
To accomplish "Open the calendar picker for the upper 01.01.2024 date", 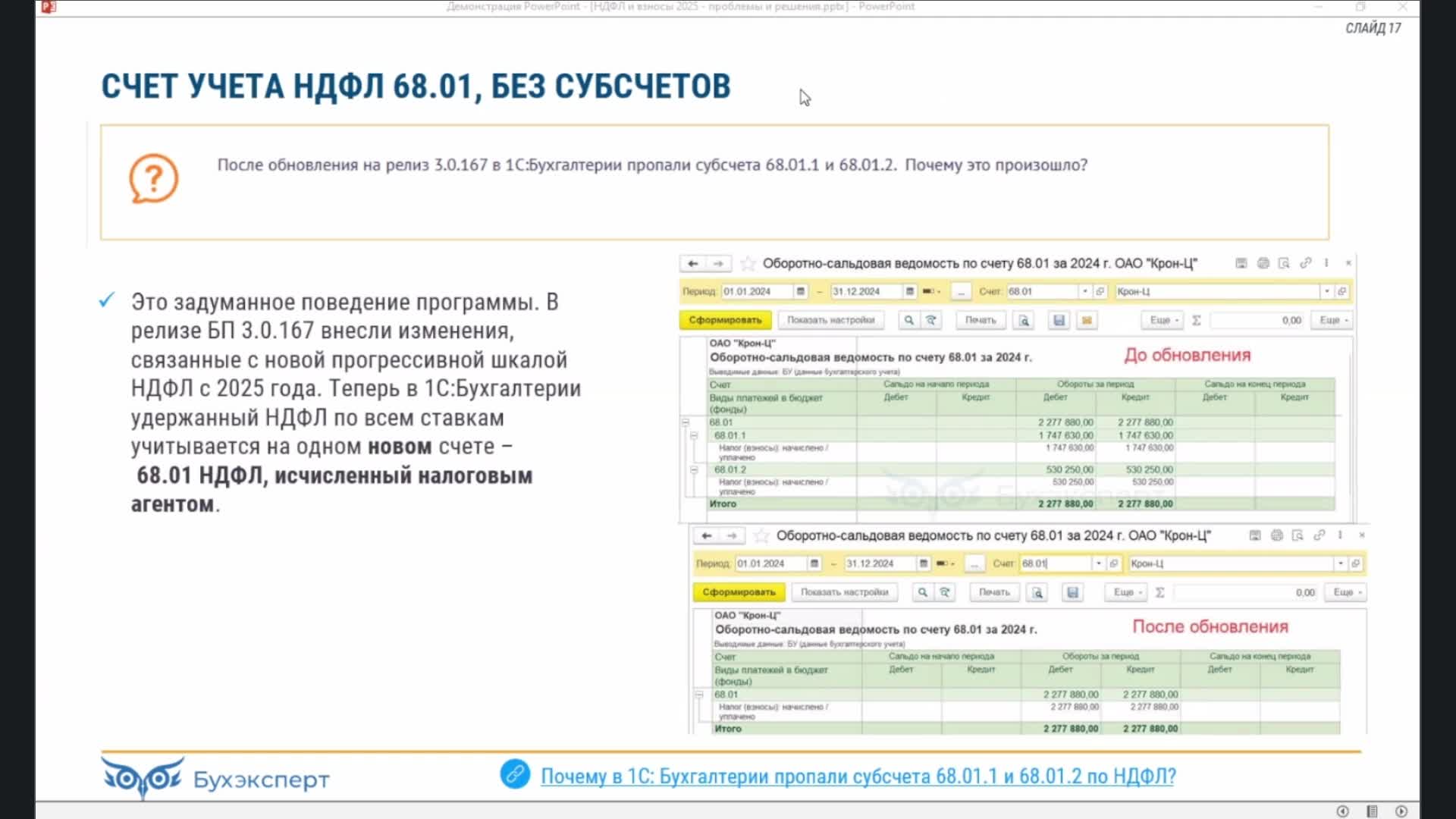I will pos(800,291).
